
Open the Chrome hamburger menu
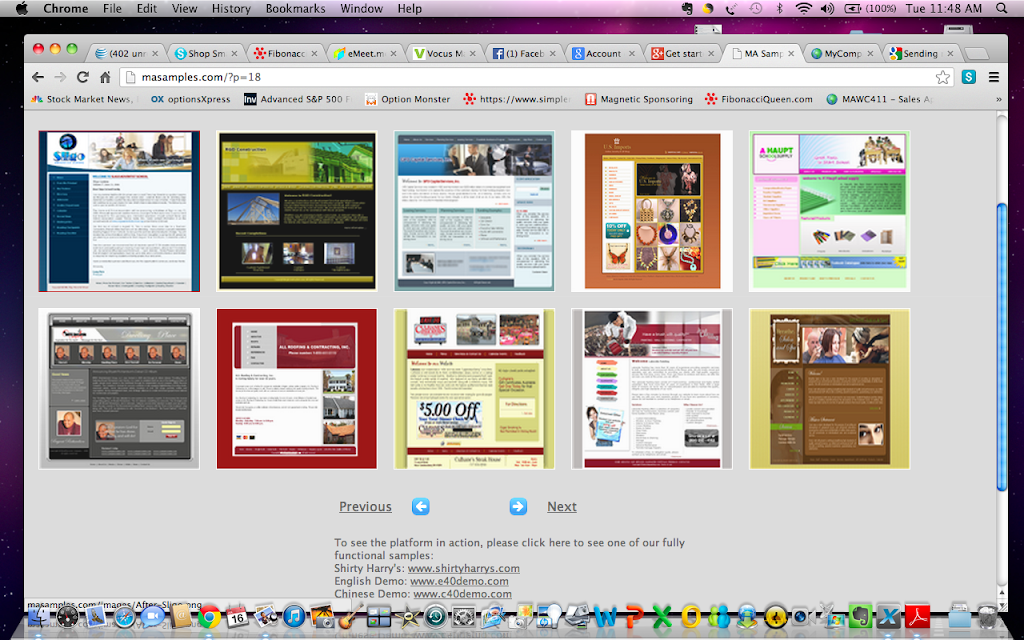click(x=994, y=77)
